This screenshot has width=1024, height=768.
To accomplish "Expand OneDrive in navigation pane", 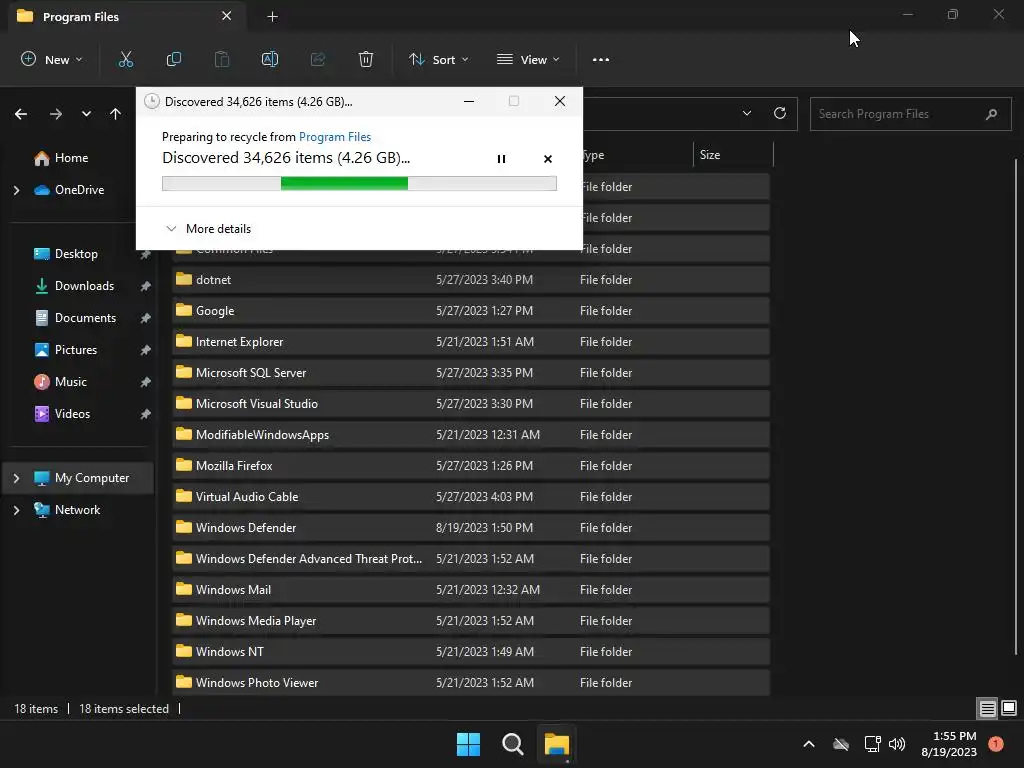I will [16, 190].
